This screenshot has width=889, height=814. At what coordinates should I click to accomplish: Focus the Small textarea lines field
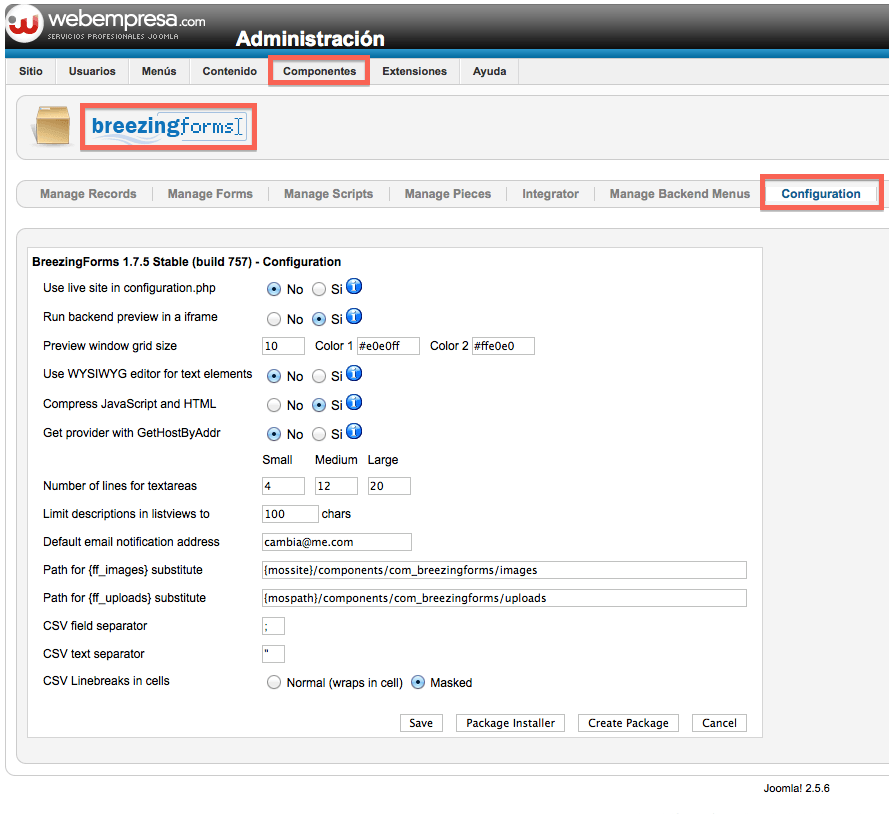(x=283, y=486)
